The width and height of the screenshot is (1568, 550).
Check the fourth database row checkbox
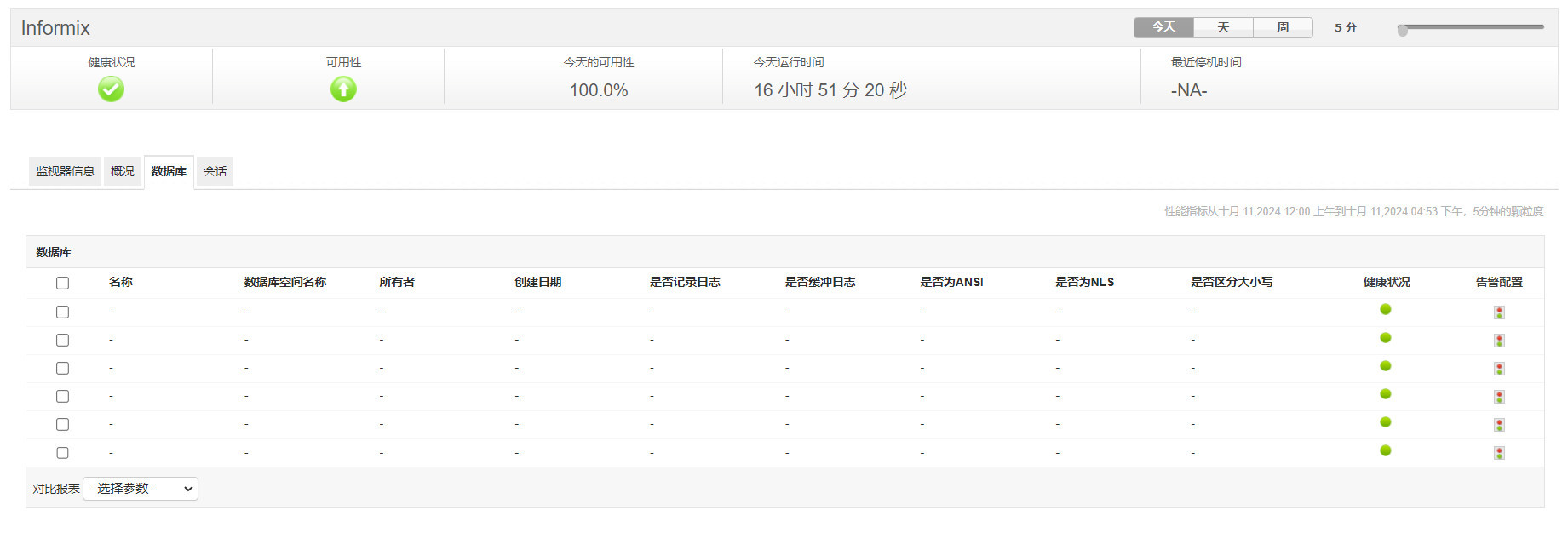(x=62, y=396)
